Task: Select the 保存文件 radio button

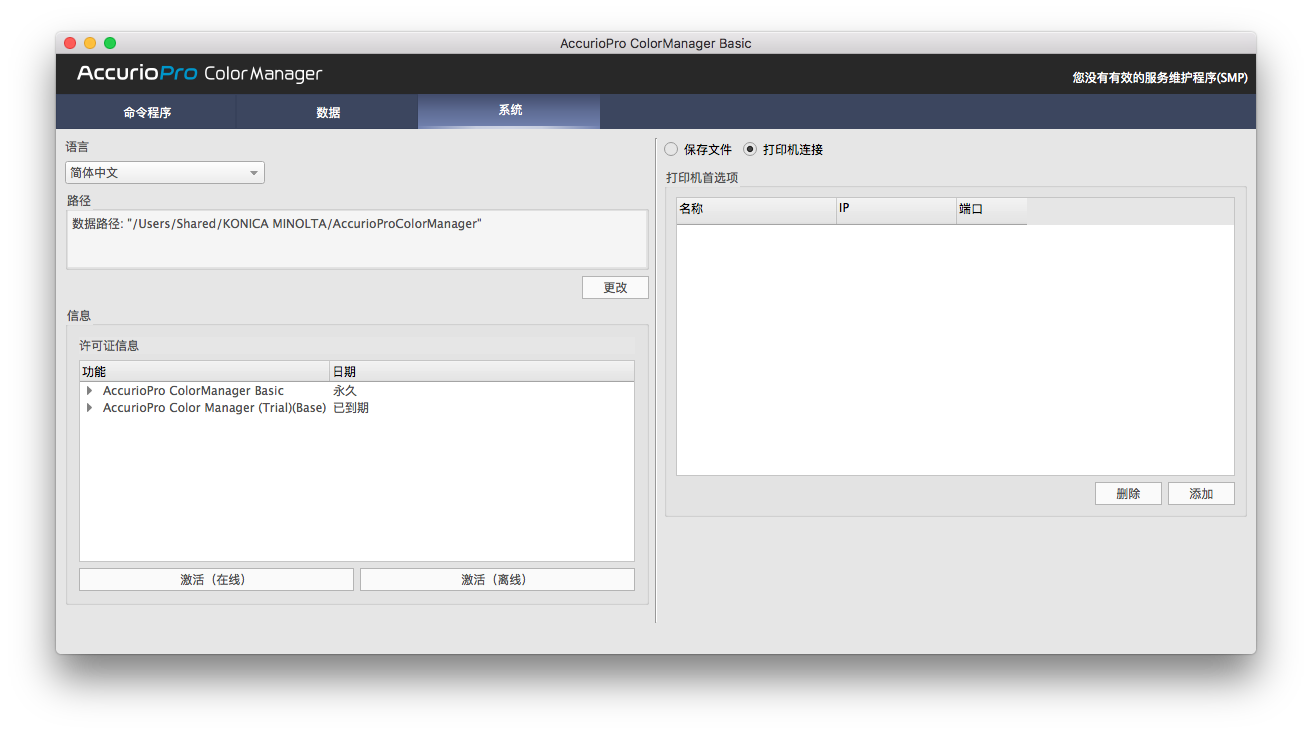Action: click(671, 149)
